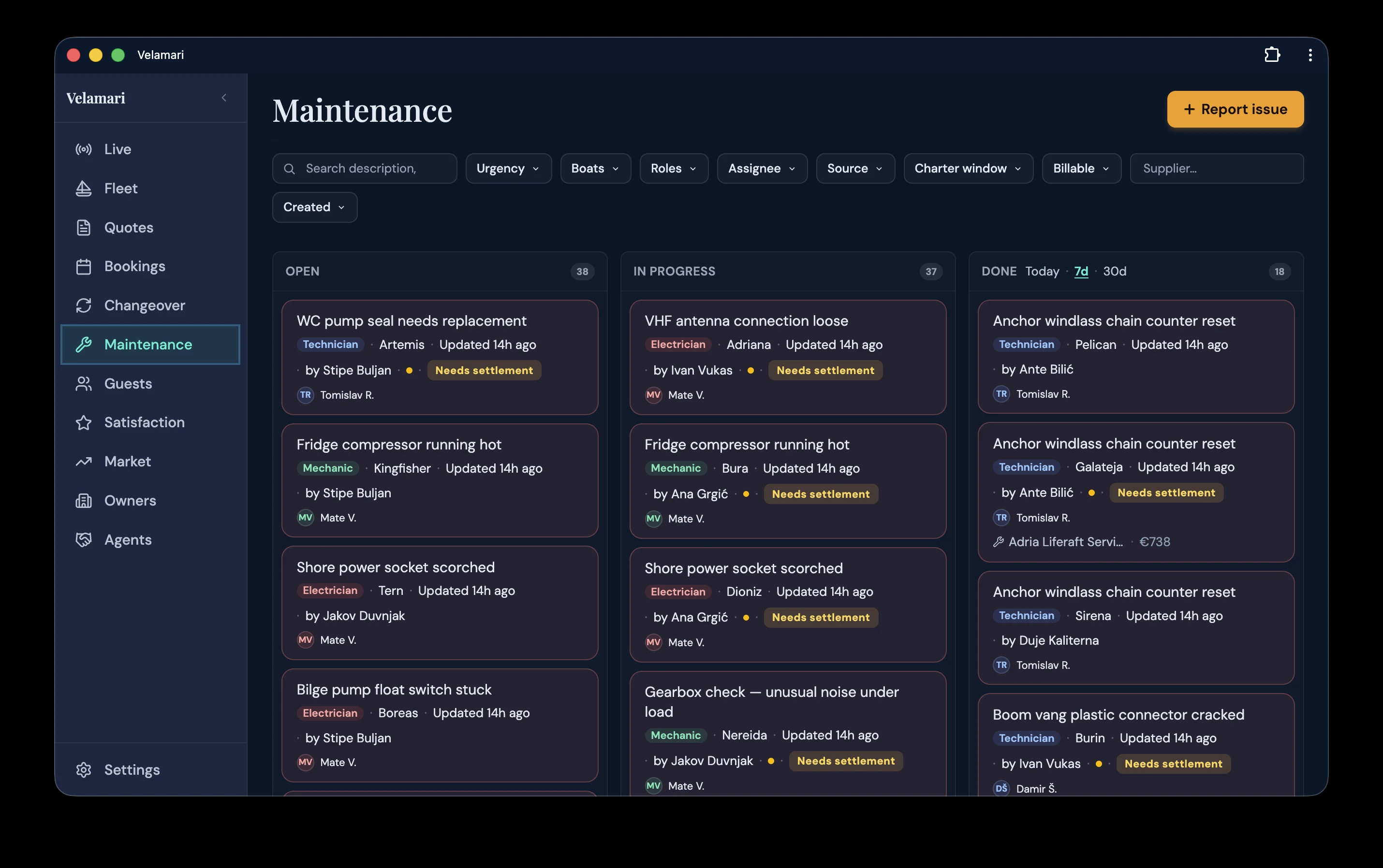Viewport: 1383px width, 868px height.
Task: Collapse the Velamari sidebar chevron
Action: [224, 98]
